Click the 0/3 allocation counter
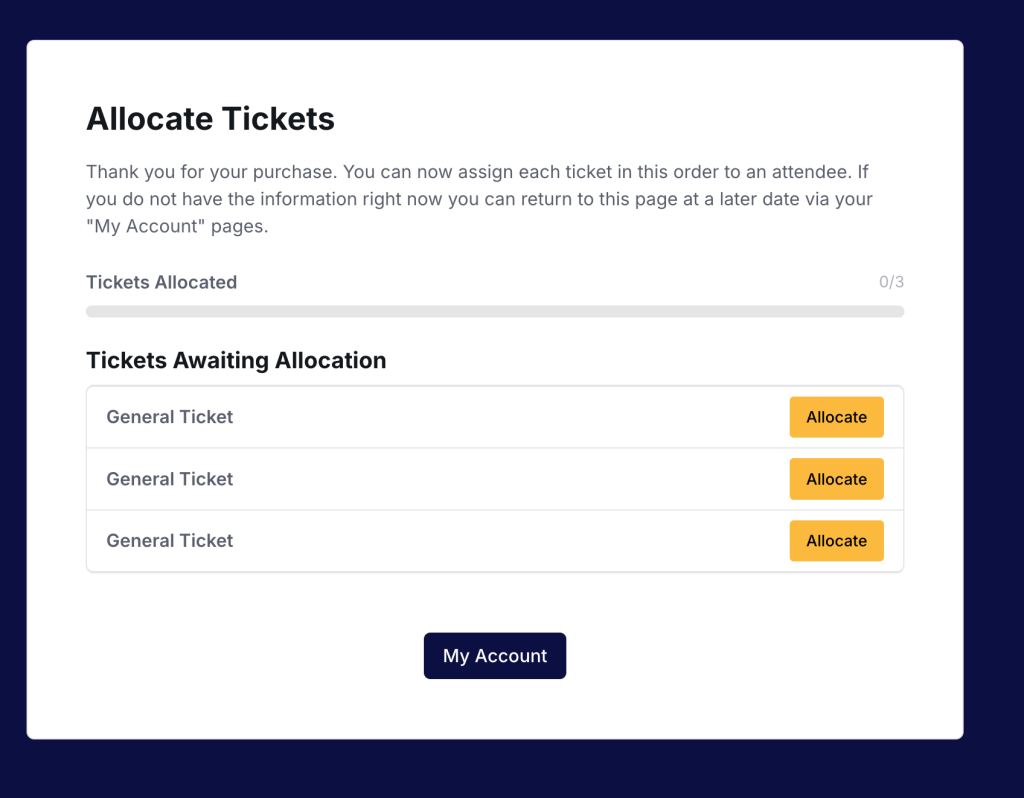This screenshot has width=1024, height=798. tap(891, 282)
